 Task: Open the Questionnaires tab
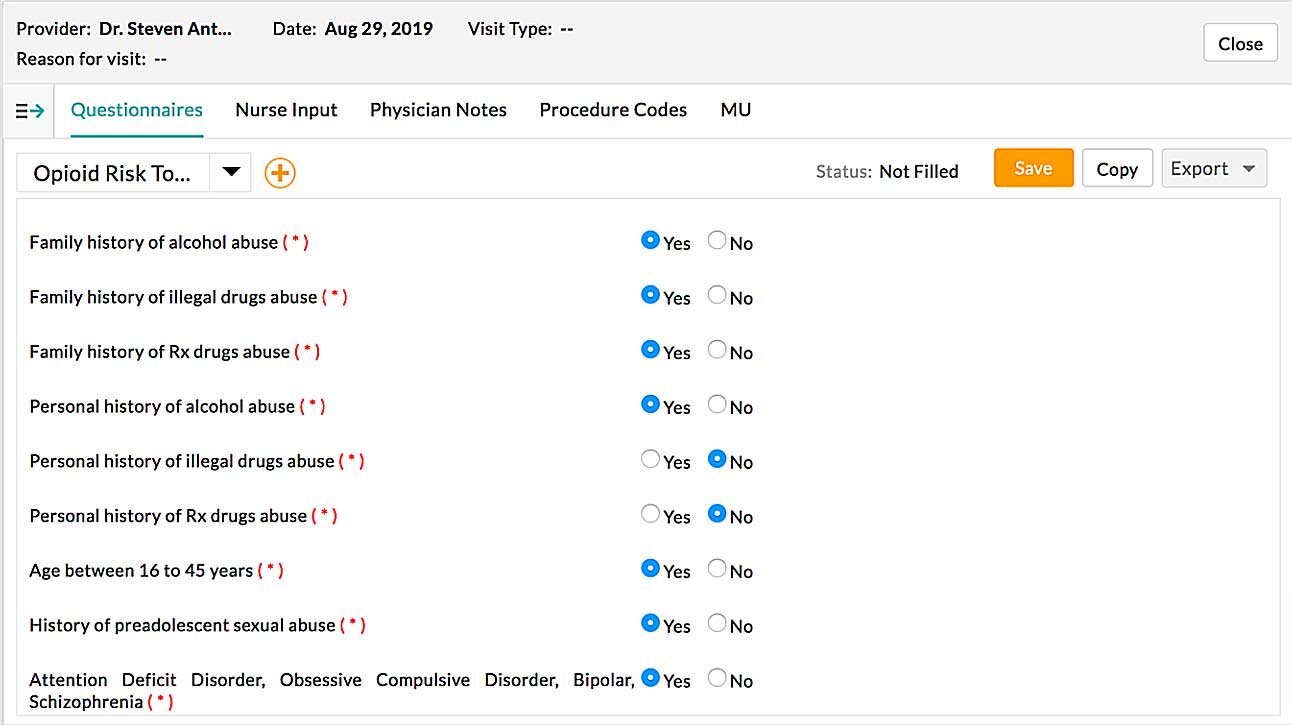137,110
